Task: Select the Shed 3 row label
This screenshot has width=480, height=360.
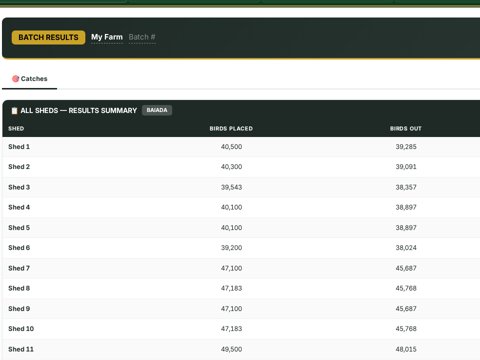Action: point(19,187)
